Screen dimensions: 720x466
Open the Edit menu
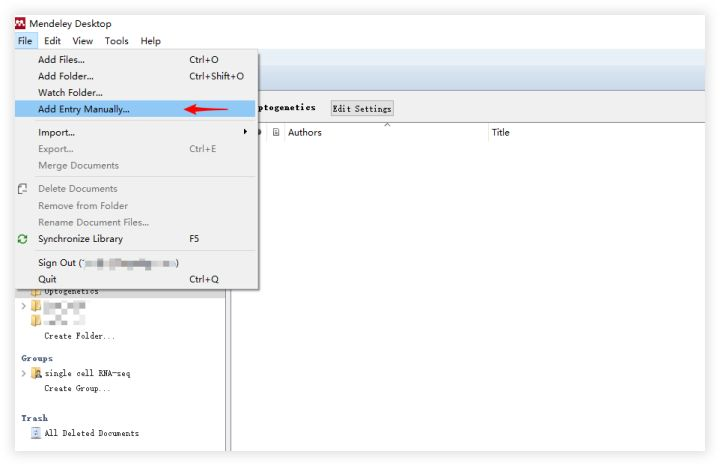pyautogui.click(x=52, y=41)
